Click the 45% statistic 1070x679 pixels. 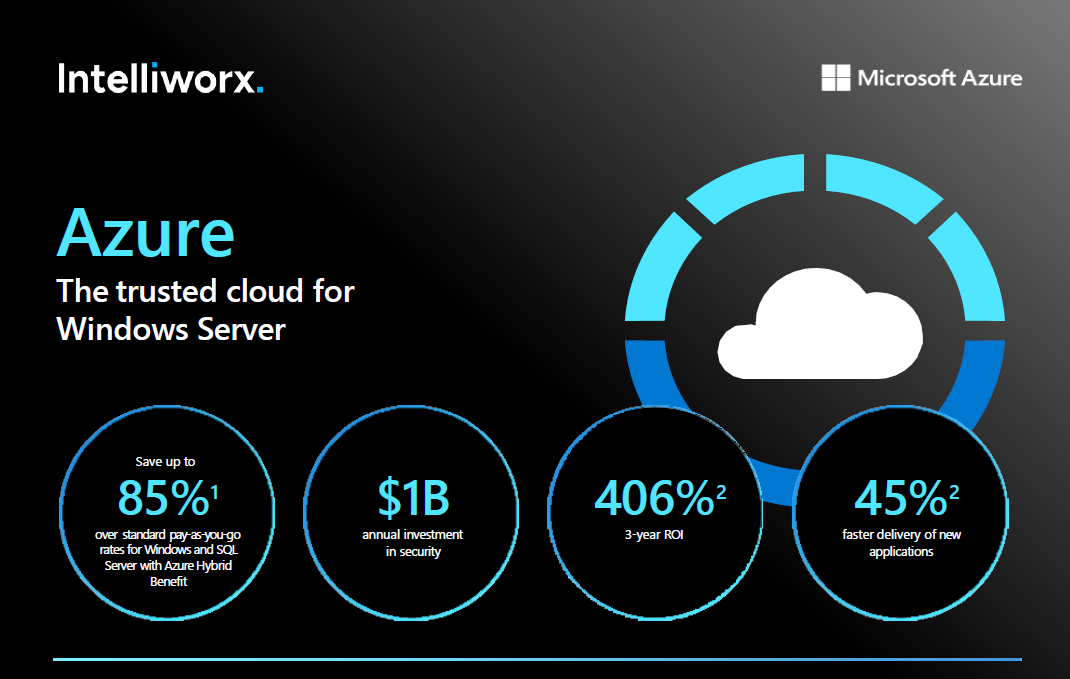coord(906,497)
